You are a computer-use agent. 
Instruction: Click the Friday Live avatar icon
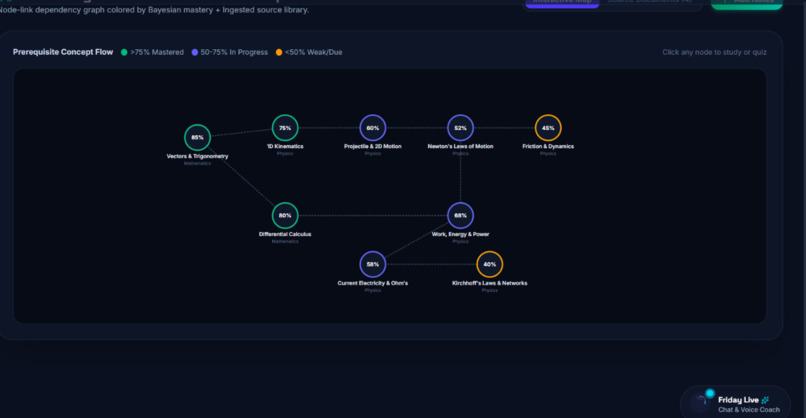click(x=701, y=402)
